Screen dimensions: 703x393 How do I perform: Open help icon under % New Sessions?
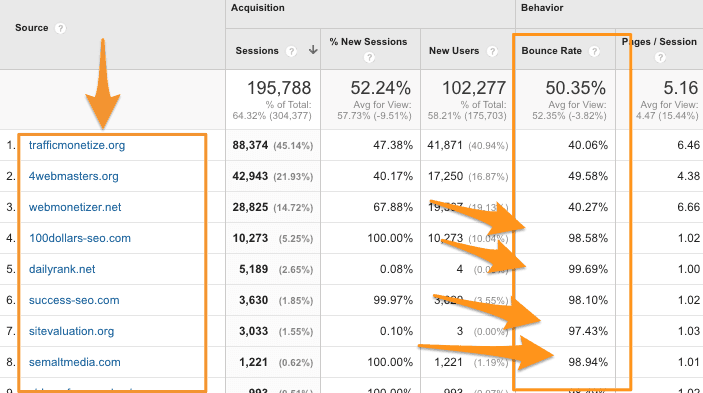(x=369, y=57)
